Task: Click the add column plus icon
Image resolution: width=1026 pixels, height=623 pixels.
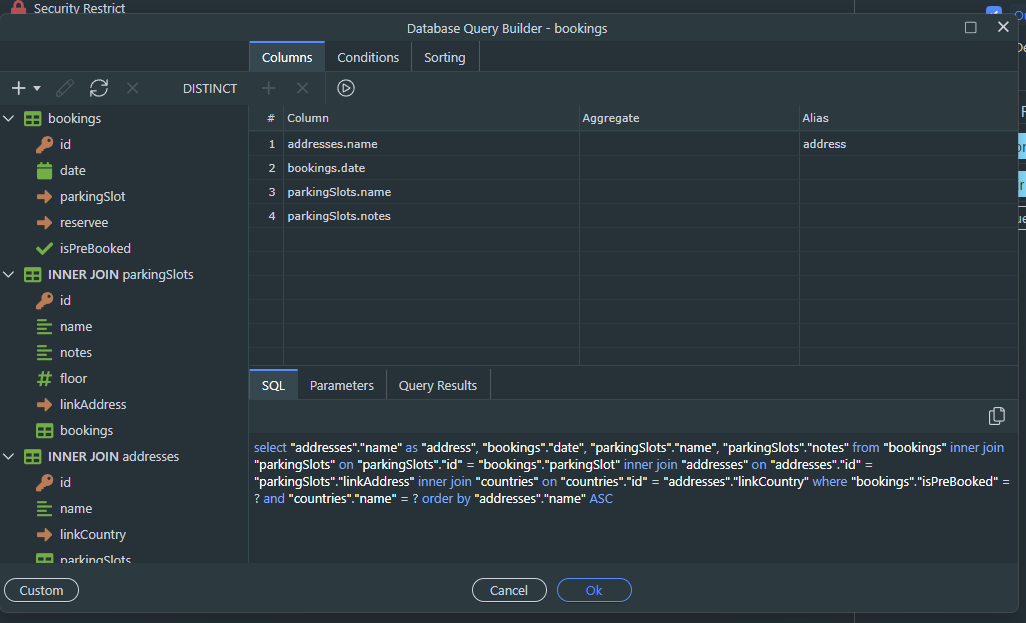Action: click(268, 88)
